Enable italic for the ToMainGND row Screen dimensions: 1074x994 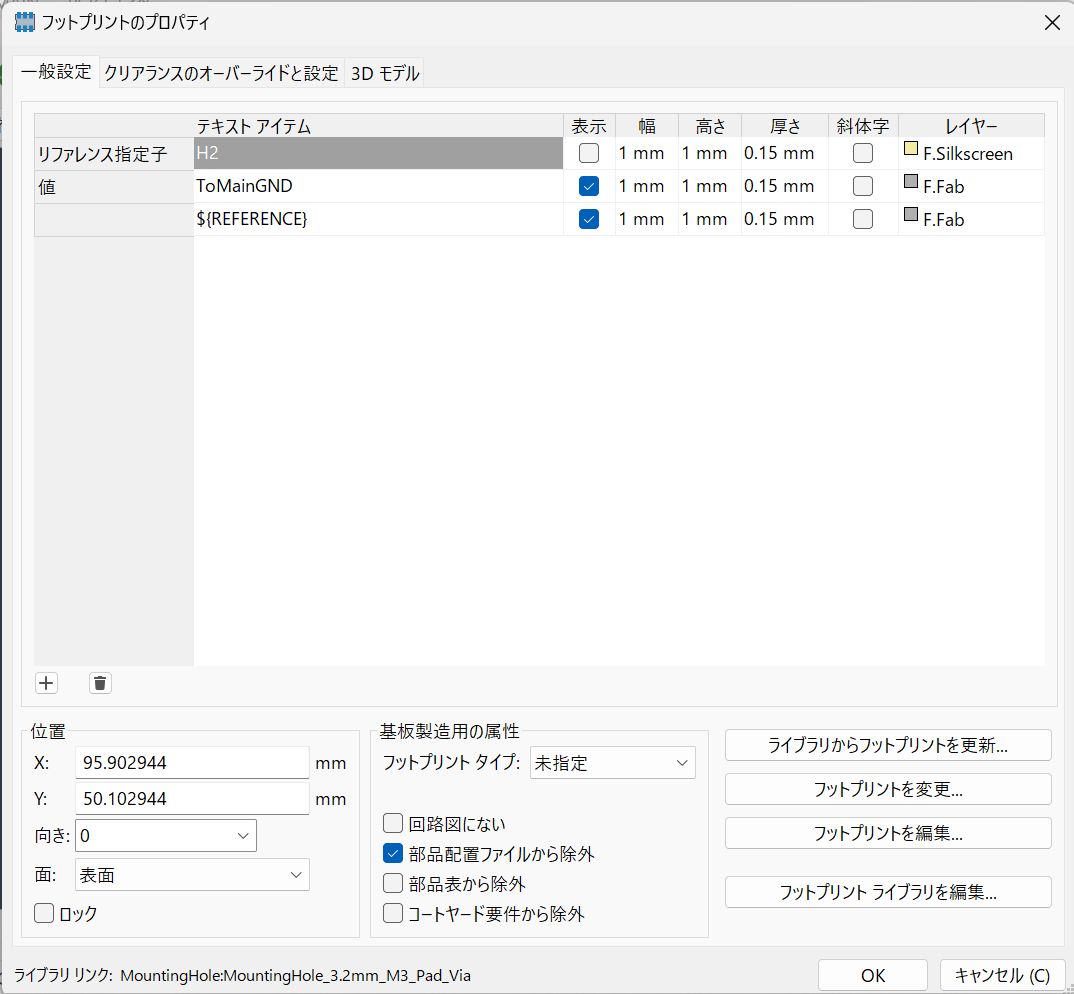(862, 186)
